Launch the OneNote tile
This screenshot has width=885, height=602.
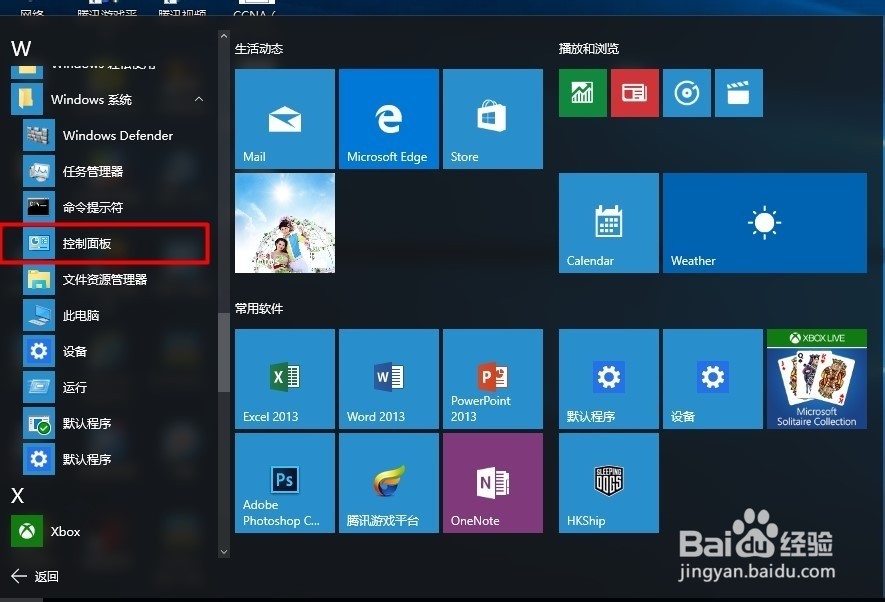(x=493, y=483)
